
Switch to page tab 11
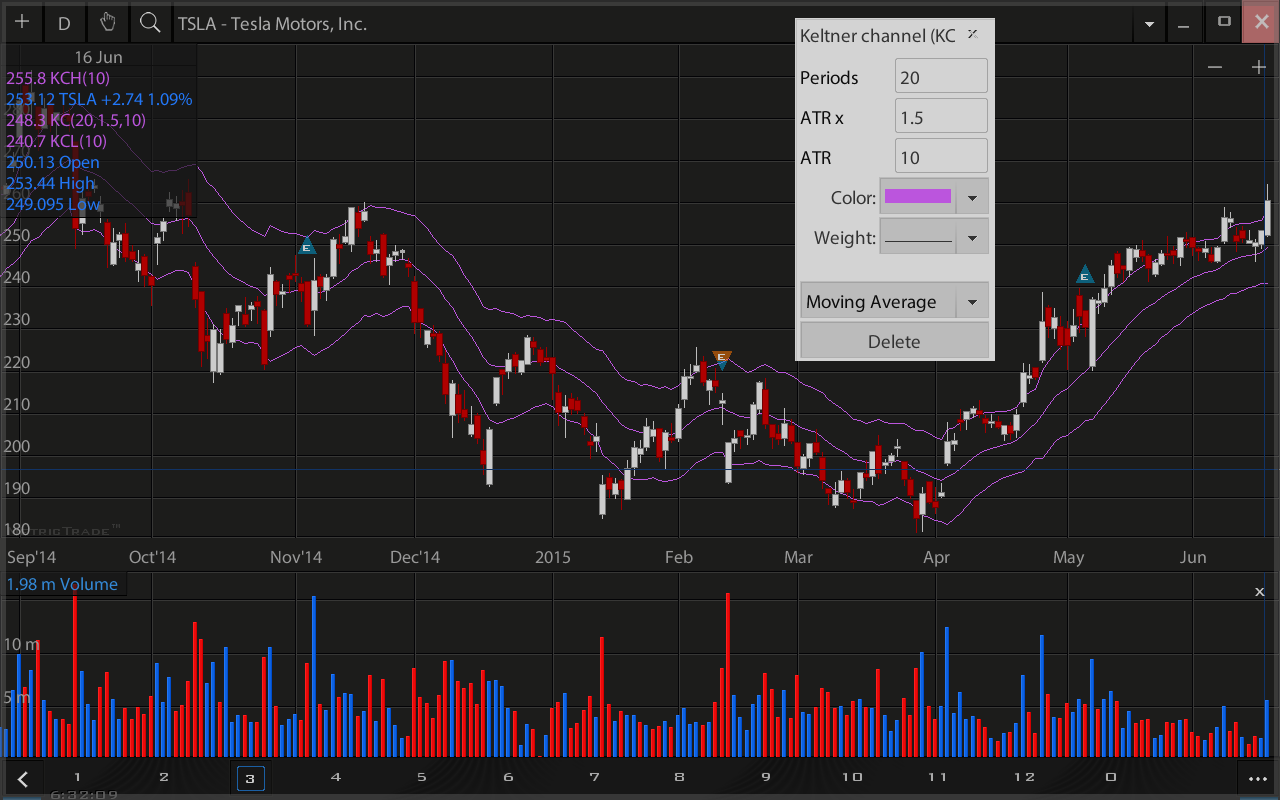pos(938,777)
